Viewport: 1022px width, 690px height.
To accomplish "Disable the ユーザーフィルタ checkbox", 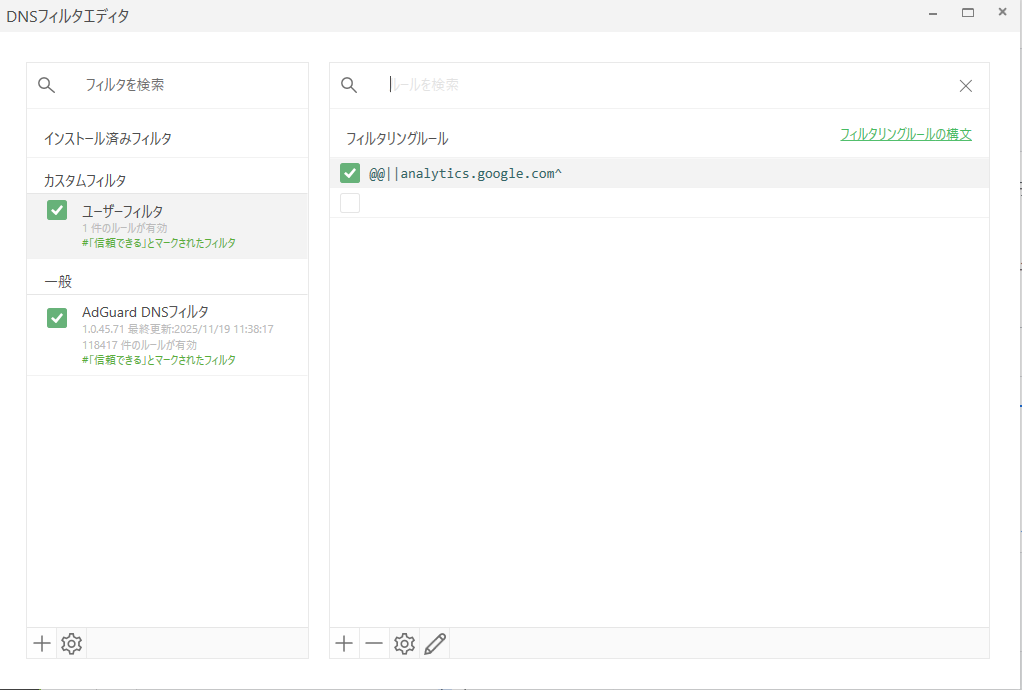I will click(x=57, y=210).
